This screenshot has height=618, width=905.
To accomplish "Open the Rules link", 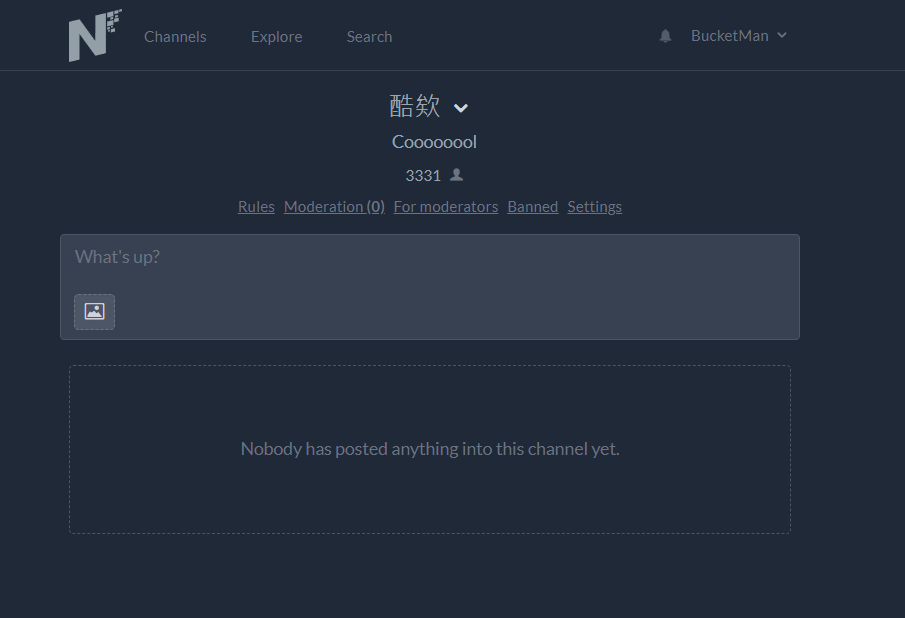I will (256, 207).
